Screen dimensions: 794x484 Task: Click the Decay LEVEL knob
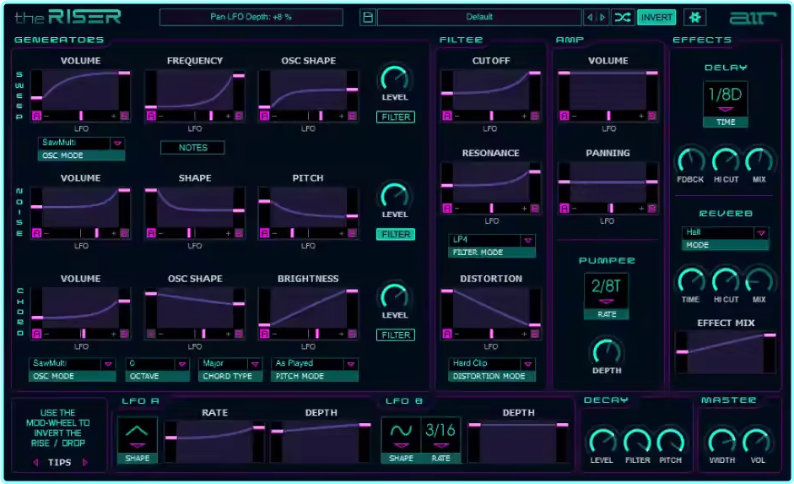pos(602,441)
